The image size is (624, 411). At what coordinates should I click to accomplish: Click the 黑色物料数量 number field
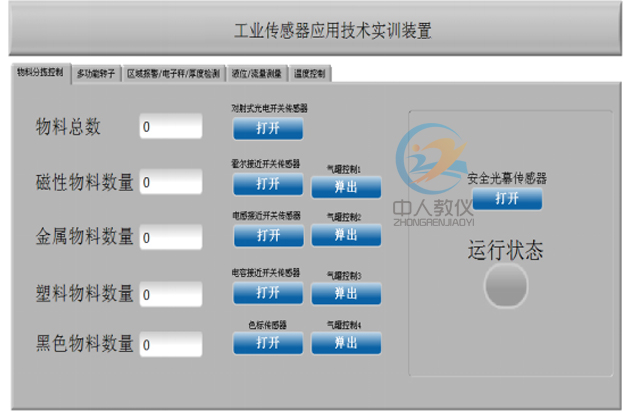171,344
